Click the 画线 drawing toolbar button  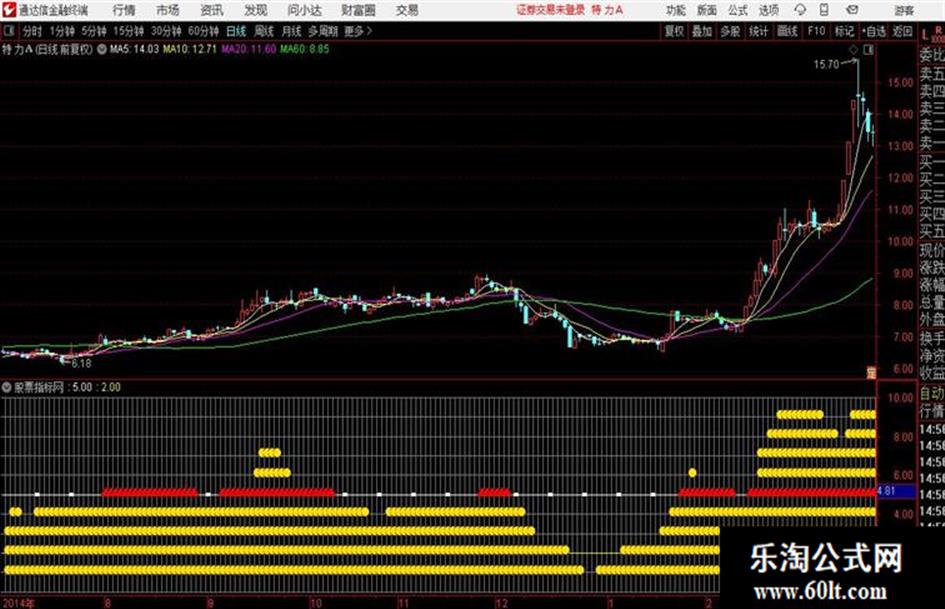coord(788,31)
